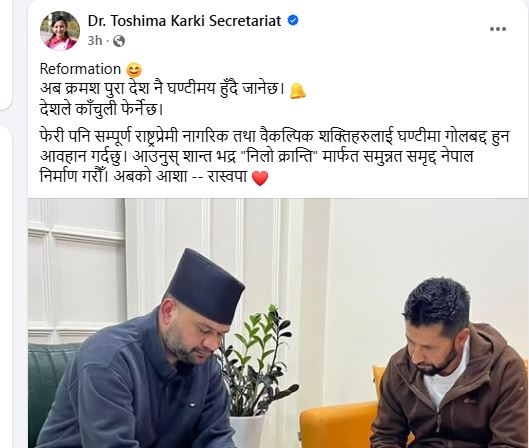Image resolution: width=529 pixels, height=448 pixels.
Task: Click the blue verified badge icon
Action: tap(293, 21)
